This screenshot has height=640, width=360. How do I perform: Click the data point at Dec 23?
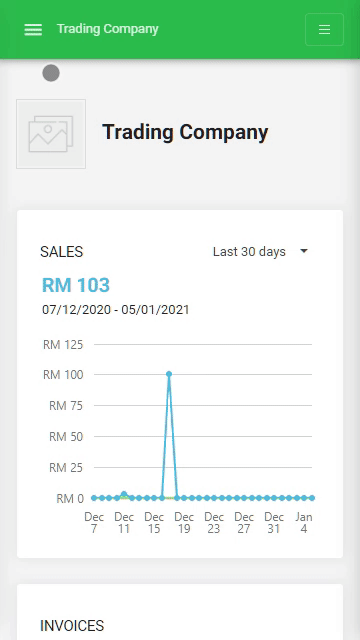(x=214, y=498)
